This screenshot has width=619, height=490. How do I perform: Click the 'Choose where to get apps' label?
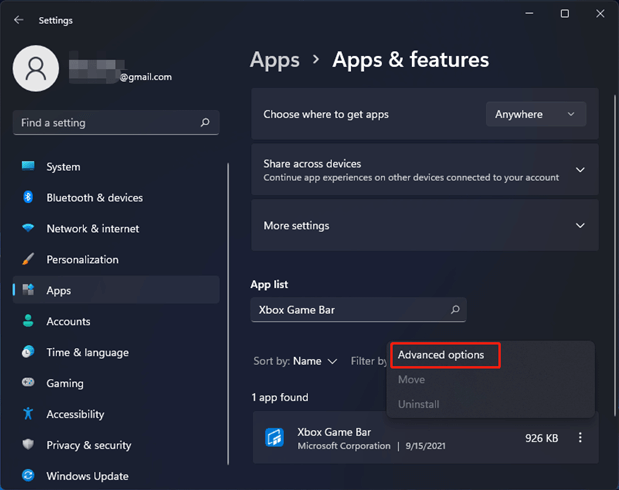pos(326,114)
